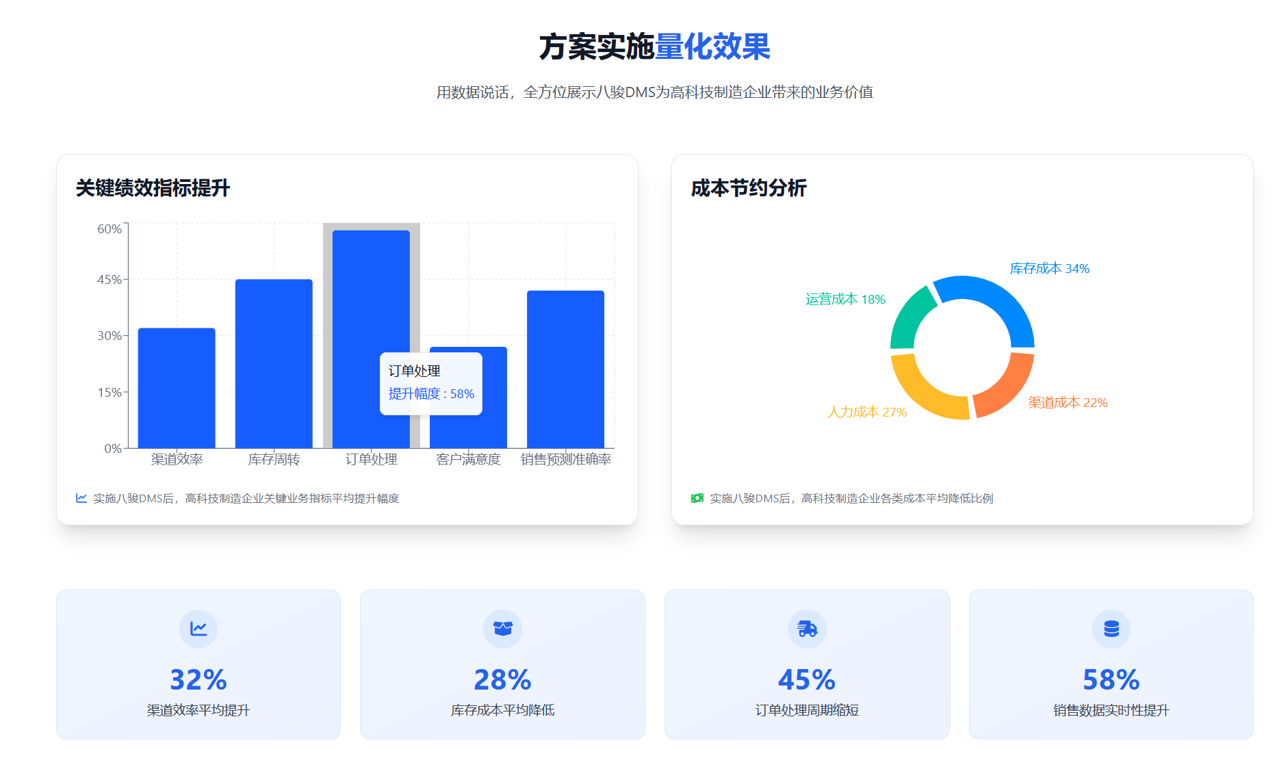Open the 关键绩效指标提升 card header
This screenshot has height=784, width=1279.
[152, 188]
